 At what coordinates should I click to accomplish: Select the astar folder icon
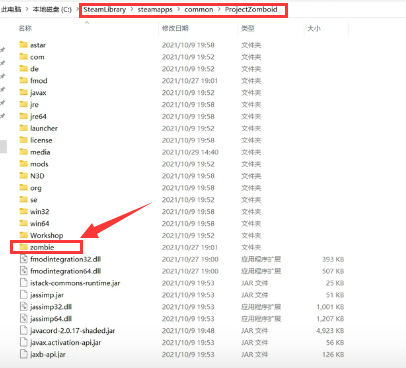23,45
